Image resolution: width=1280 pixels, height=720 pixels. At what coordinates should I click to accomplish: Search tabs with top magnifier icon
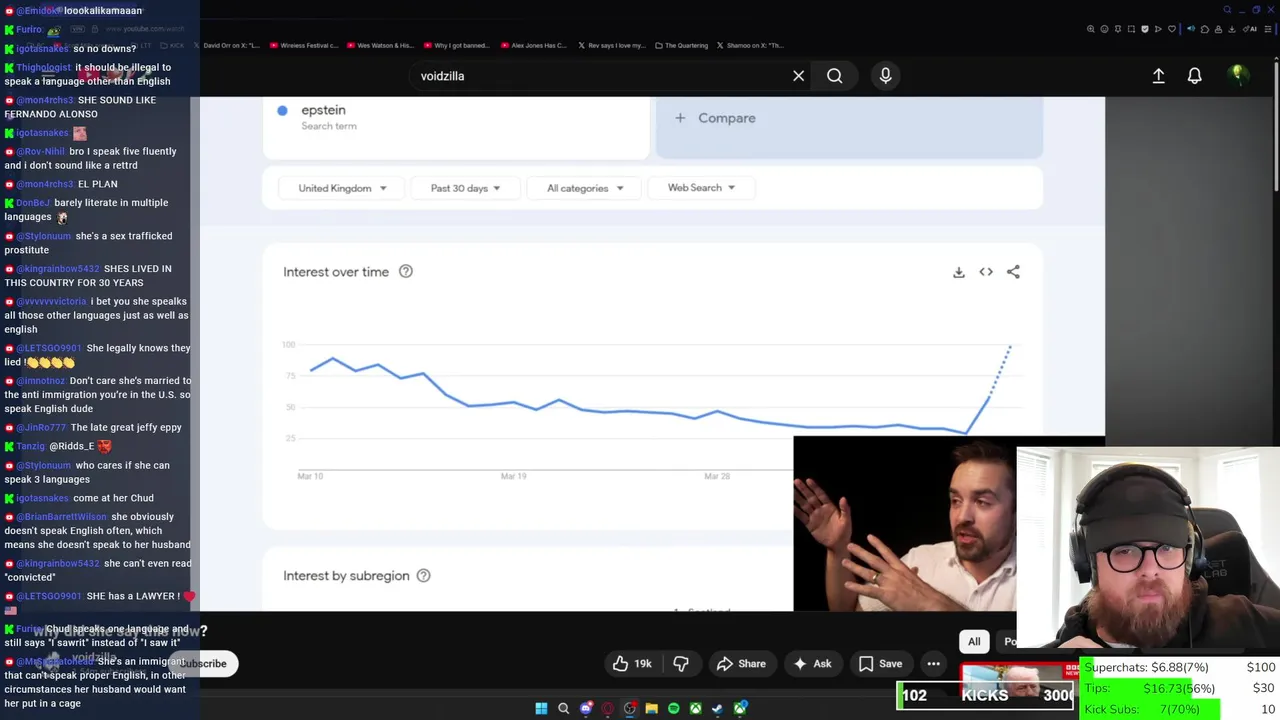click(x=1228, y=10)
